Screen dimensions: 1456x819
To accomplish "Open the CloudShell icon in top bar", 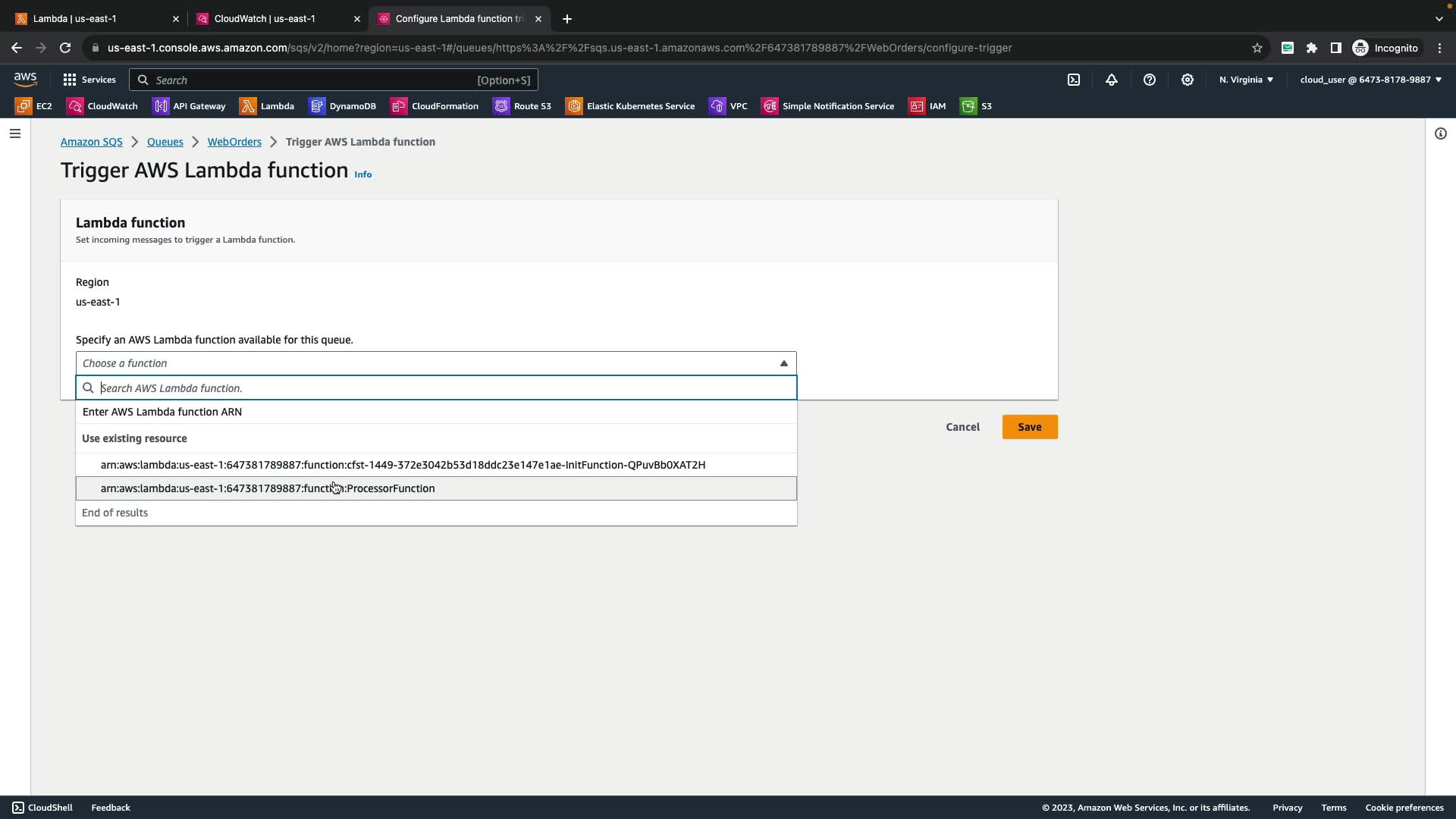I will click(x=1074, y=80).
